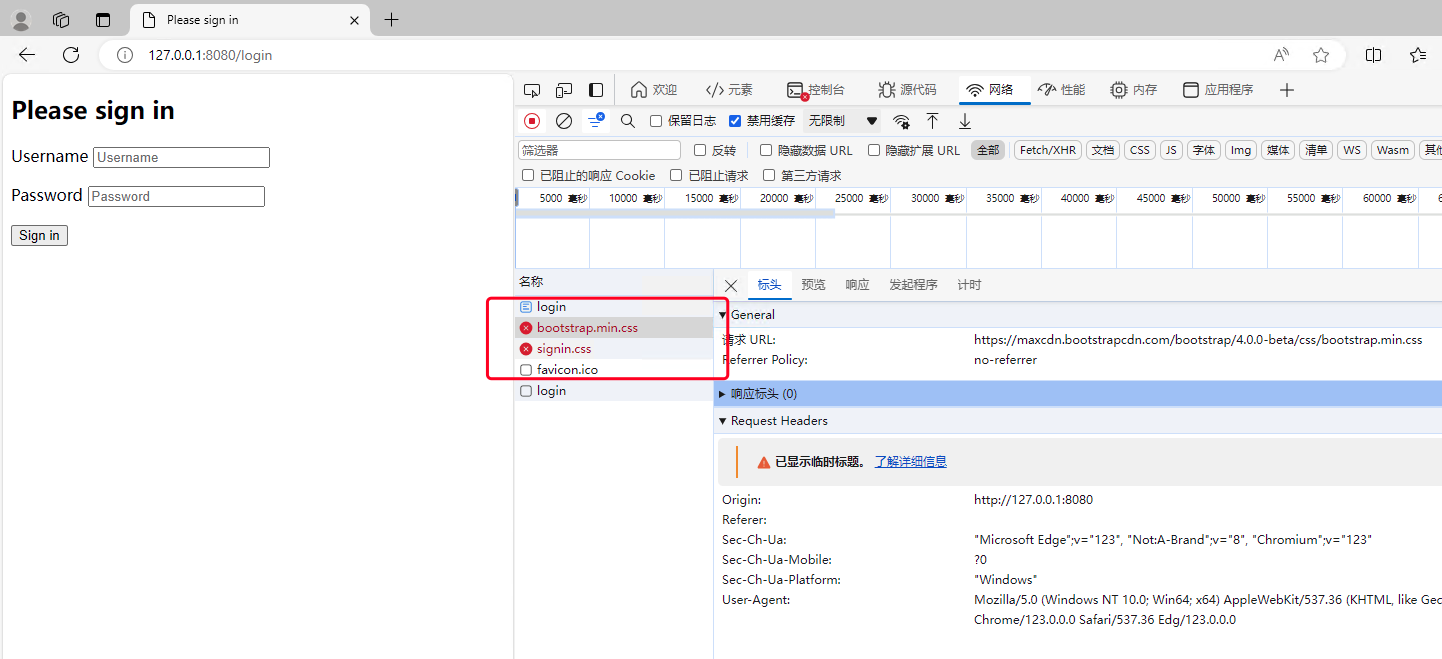Stop recording network log

click(x=531, y=120)
